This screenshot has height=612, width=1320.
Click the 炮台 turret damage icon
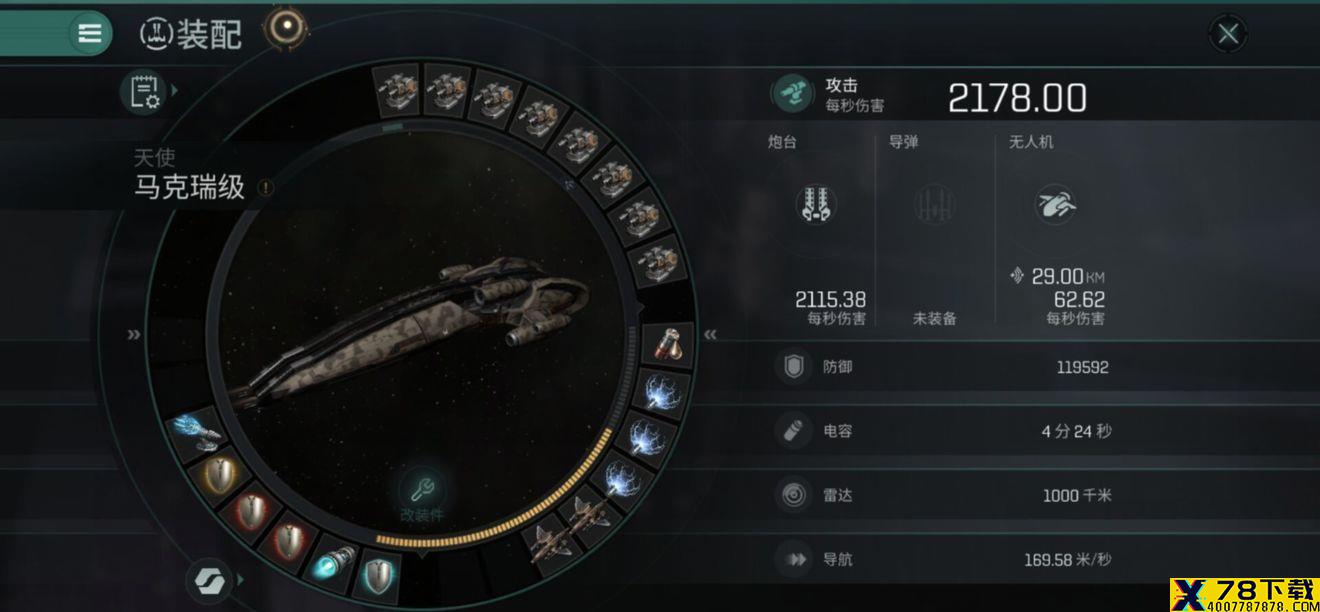816,204
